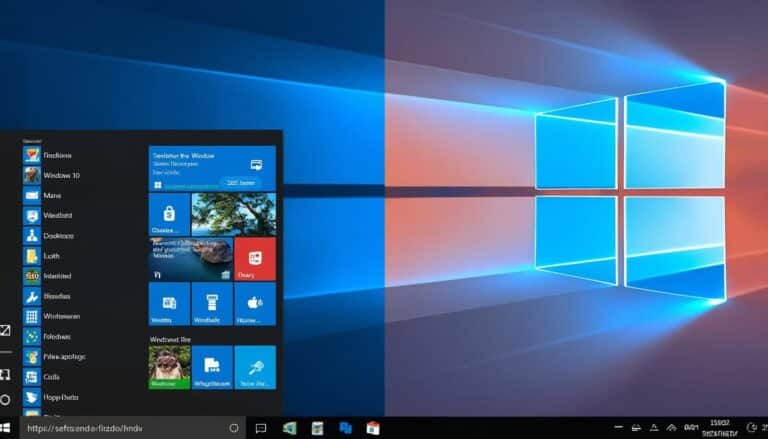Viewport: 768px width, 439px height.
Task: Open the "Folodwas" dotted icon app
Action: 48,336
